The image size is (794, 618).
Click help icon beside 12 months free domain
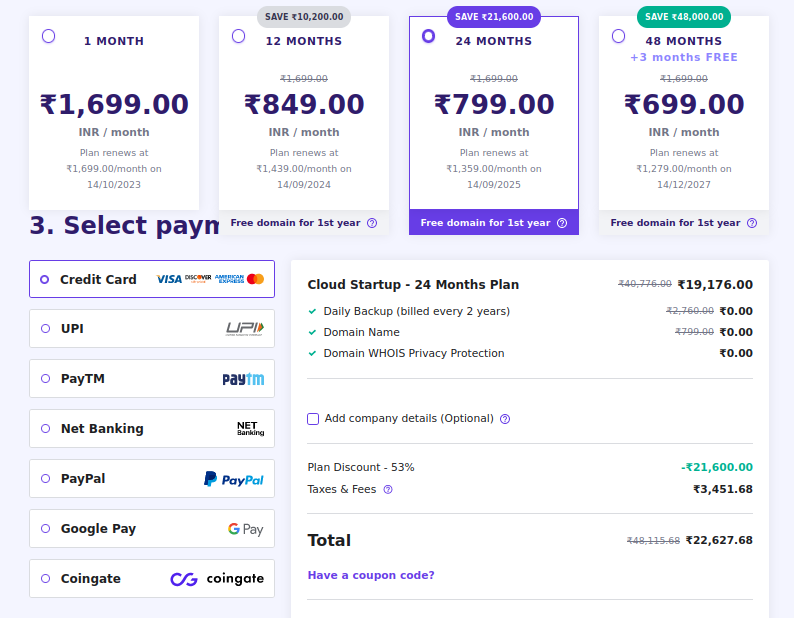372,223
